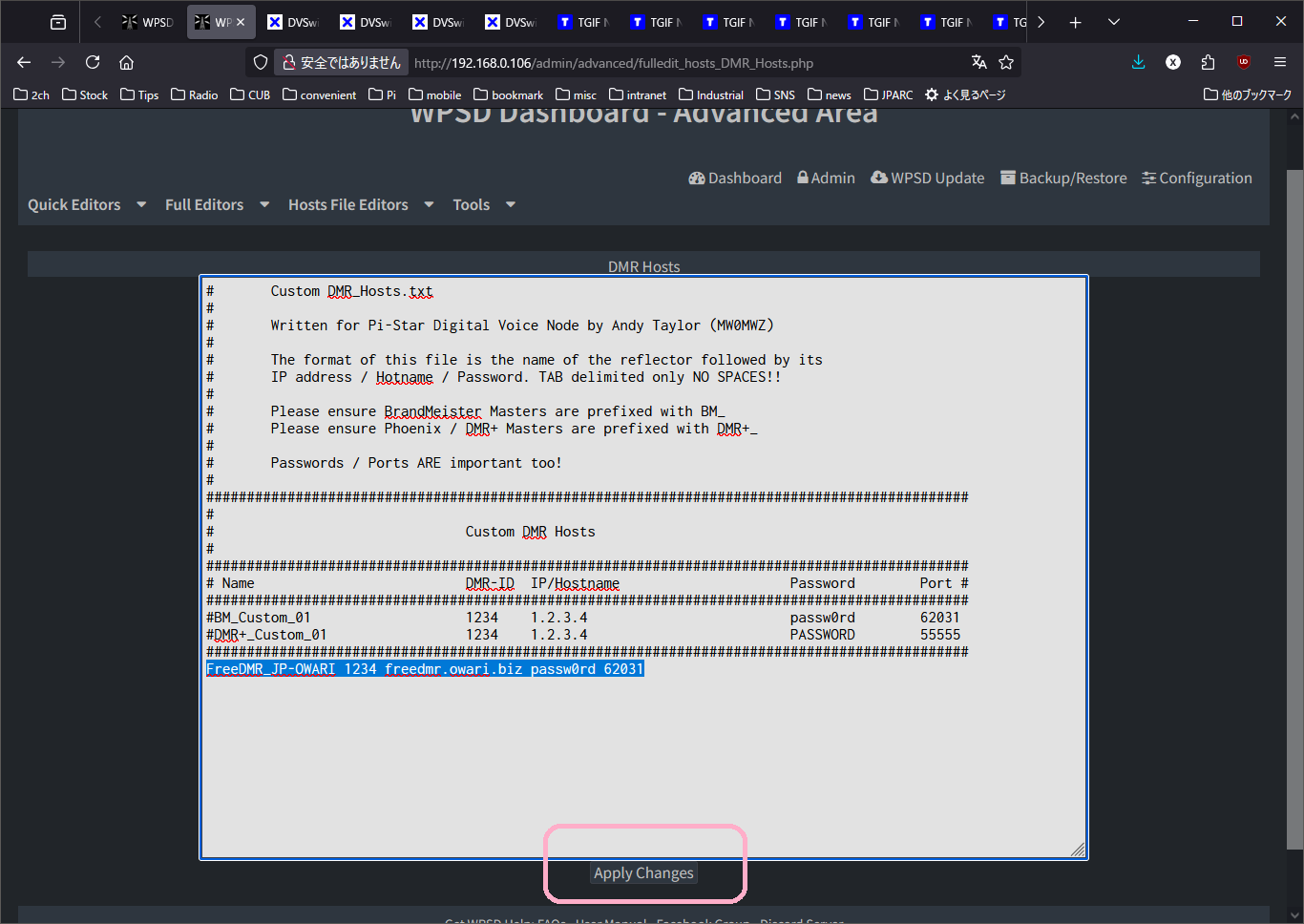The width and height of the screenshot is (1304, 924).
Task: Click the textarea resize handle corner
Action: [1078, 850]
